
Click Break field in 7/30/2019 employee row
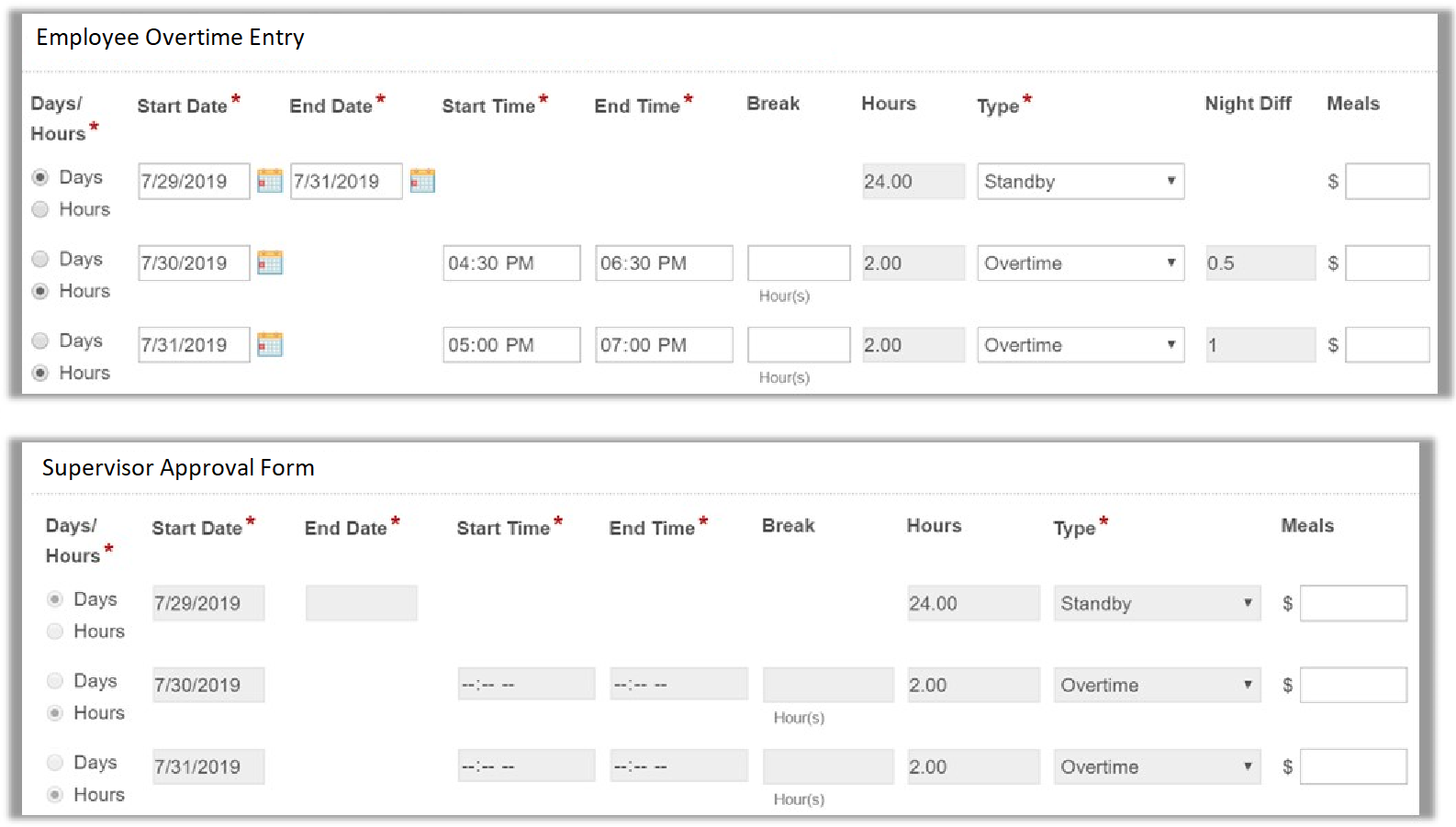[x=798, y=263]
